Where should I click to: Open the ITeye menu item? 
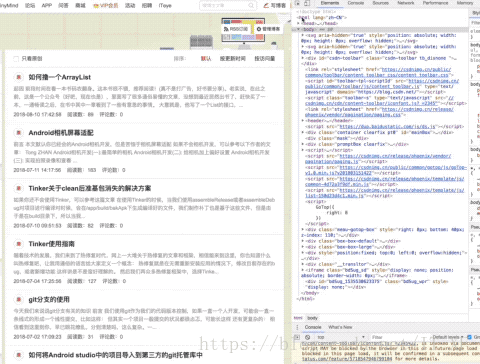click(165, 5)
